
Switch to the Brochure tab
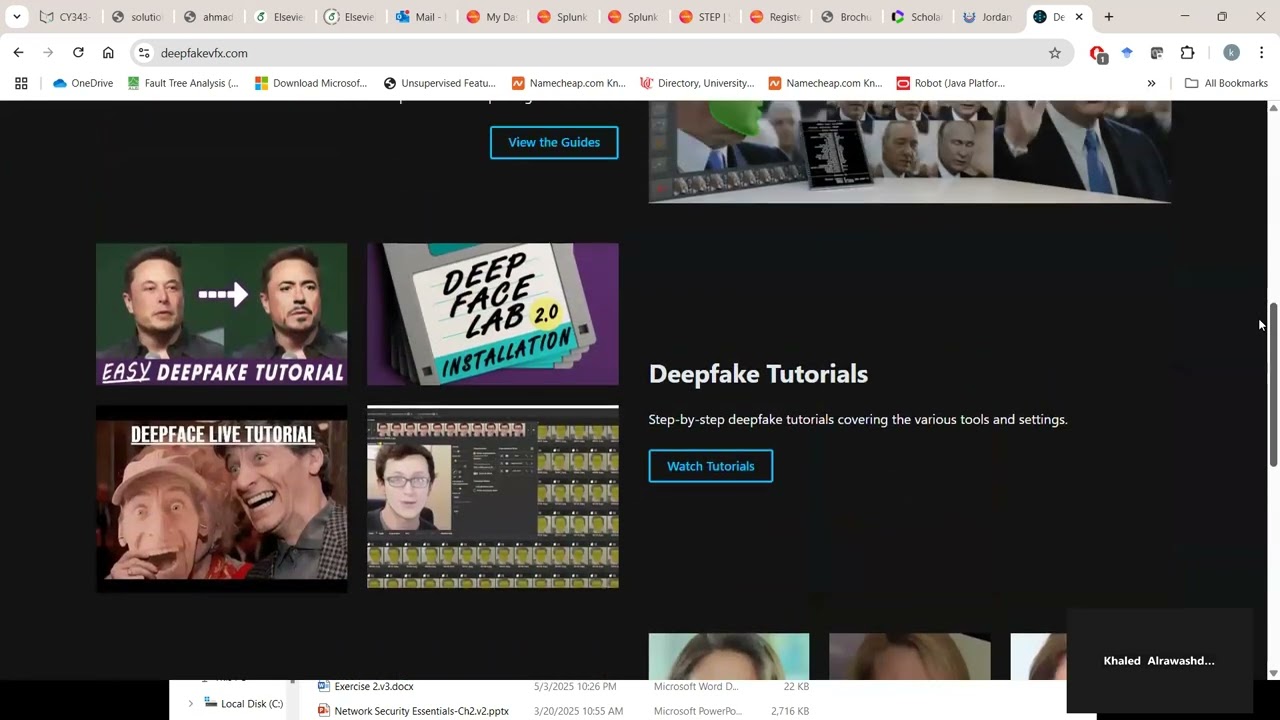pos(846,17)
